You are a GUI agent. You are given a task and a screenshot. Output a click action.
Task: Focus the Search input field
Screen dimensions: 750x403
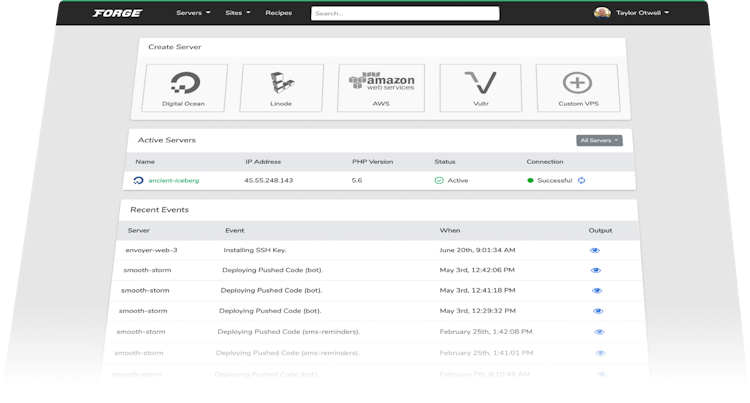click(405, 13)
